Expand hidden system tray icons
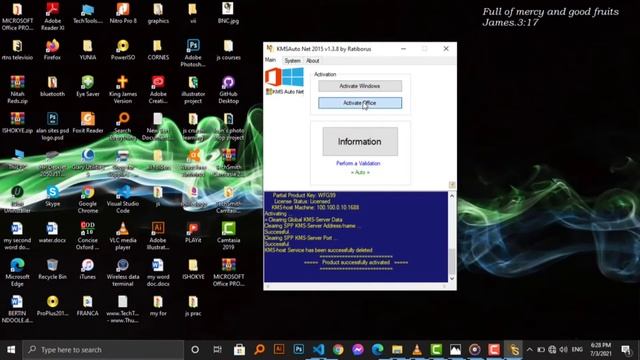Viewport: 640px width, 360px height. (x=529, y=350)
